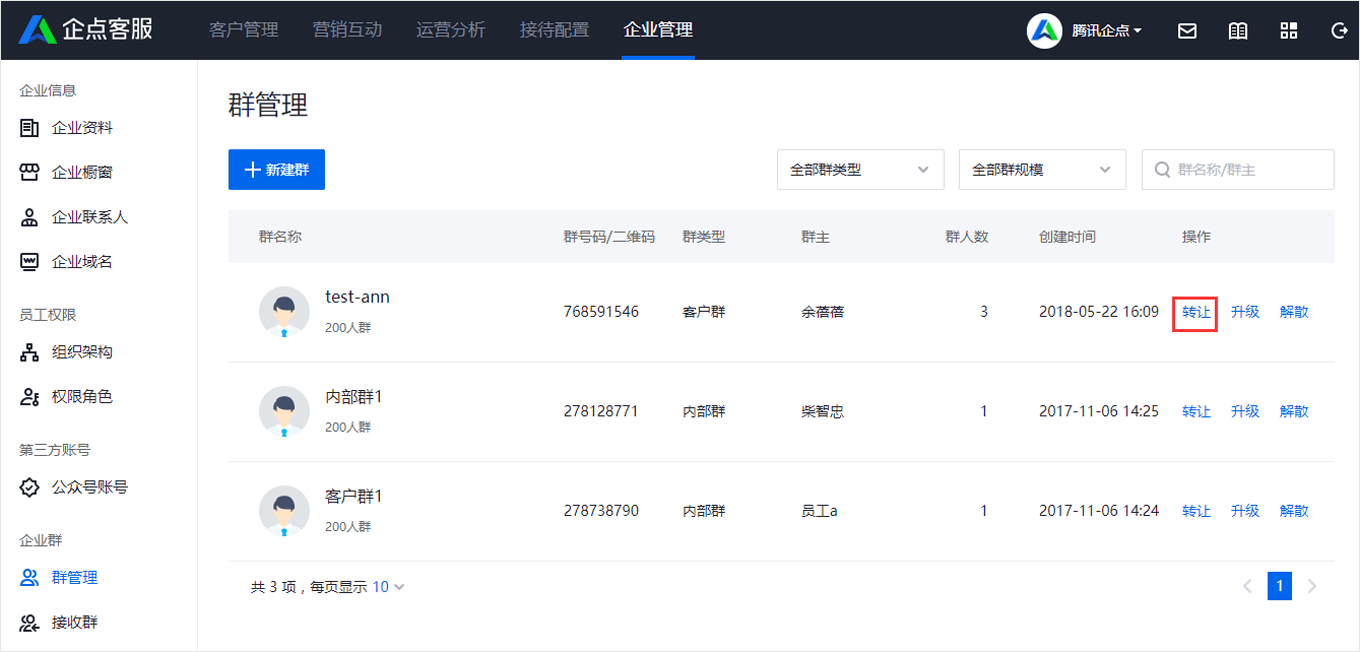Image resolution: width=1360 pixels, height=652 pixels.
Task: Focus the 群名称/群主 search field
Action: point(1238,170)
